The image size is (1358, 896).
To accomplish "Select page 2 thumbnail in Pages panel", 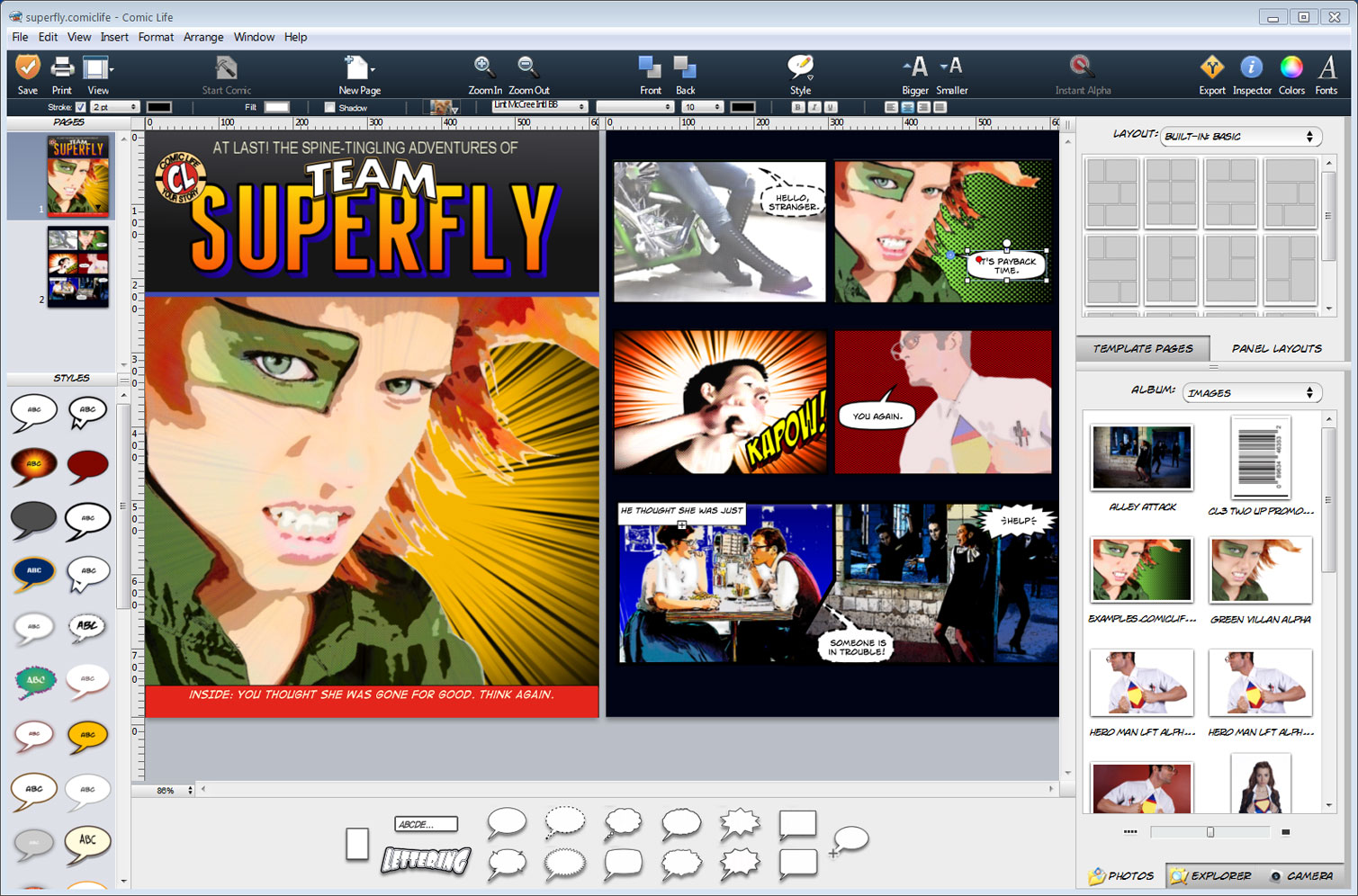I will click(78, 267).
